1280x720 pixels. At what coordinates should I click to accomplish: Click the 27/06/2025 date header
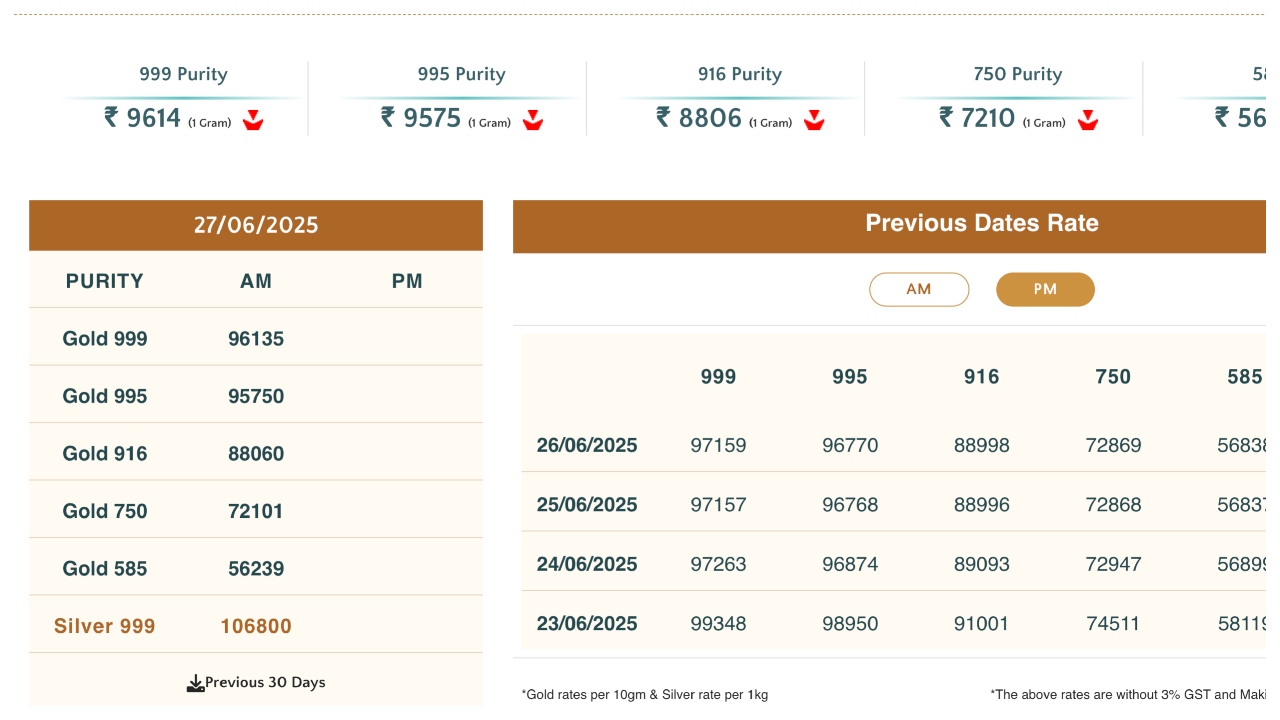point(256,225)
